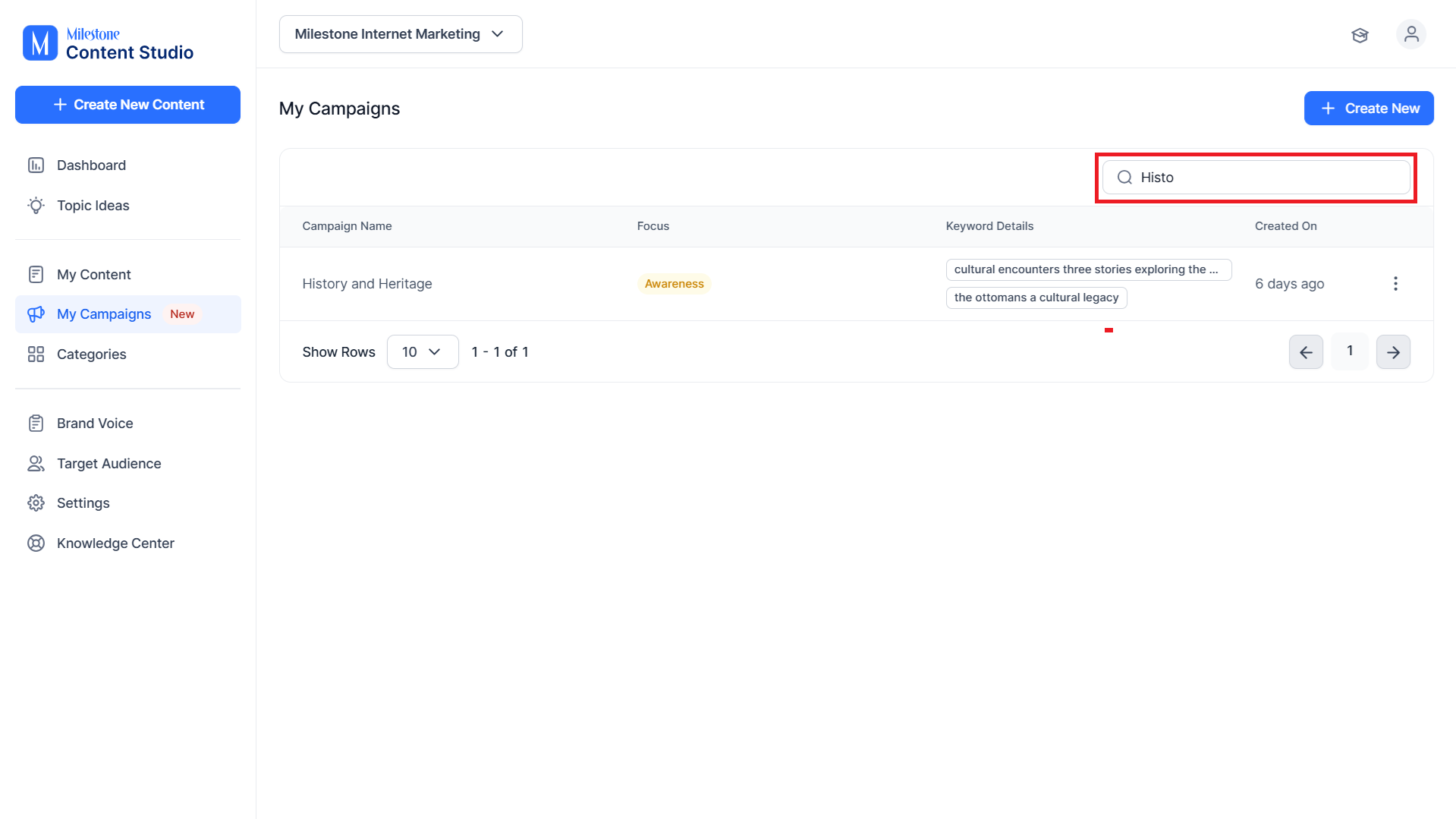This screenshot has height=819, width=1456.
Task: Click the My Campaigns megaphone icon
Action: pos(36,314)
